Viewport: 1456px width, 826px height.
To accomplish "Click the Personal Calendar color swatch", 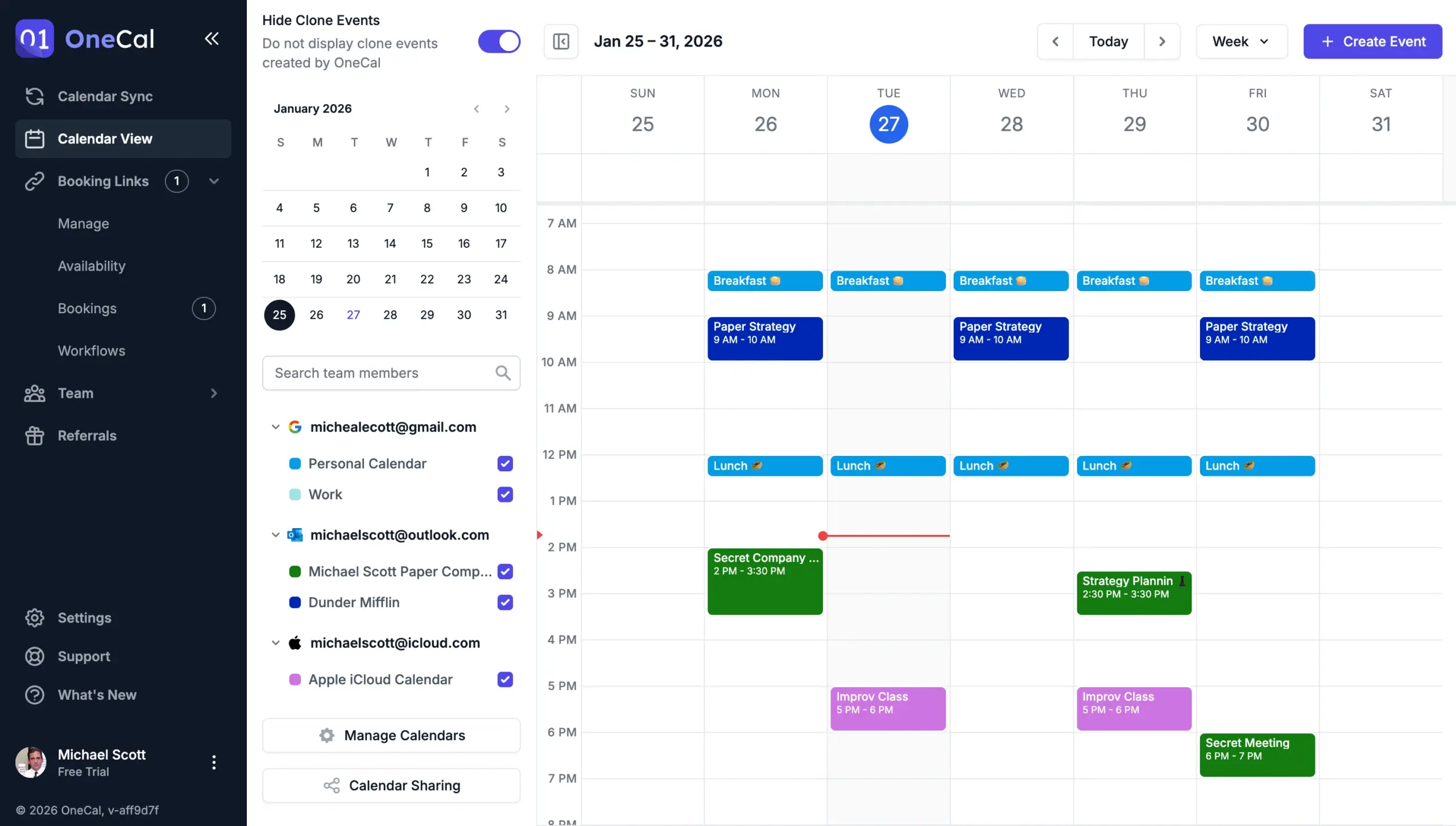I will [295, 464].
